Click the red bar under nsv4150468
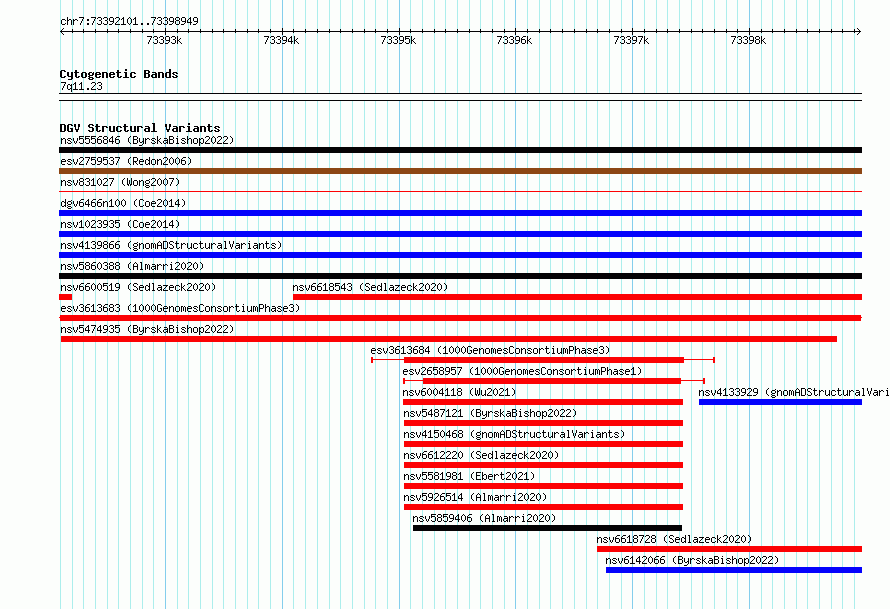 pos(543,444)
